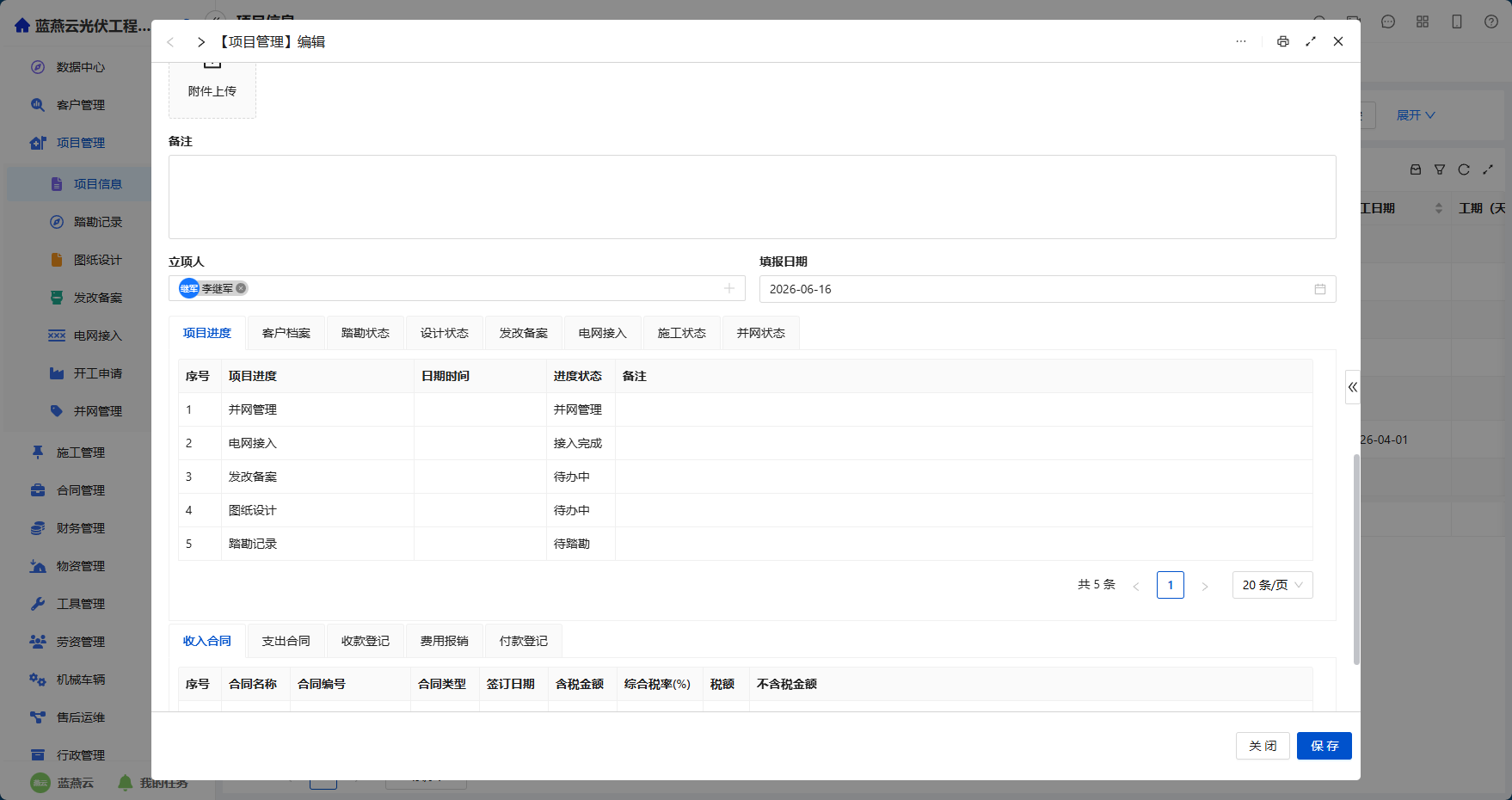Expand 售后运维 sidebar menu

[x=80, y=717]
